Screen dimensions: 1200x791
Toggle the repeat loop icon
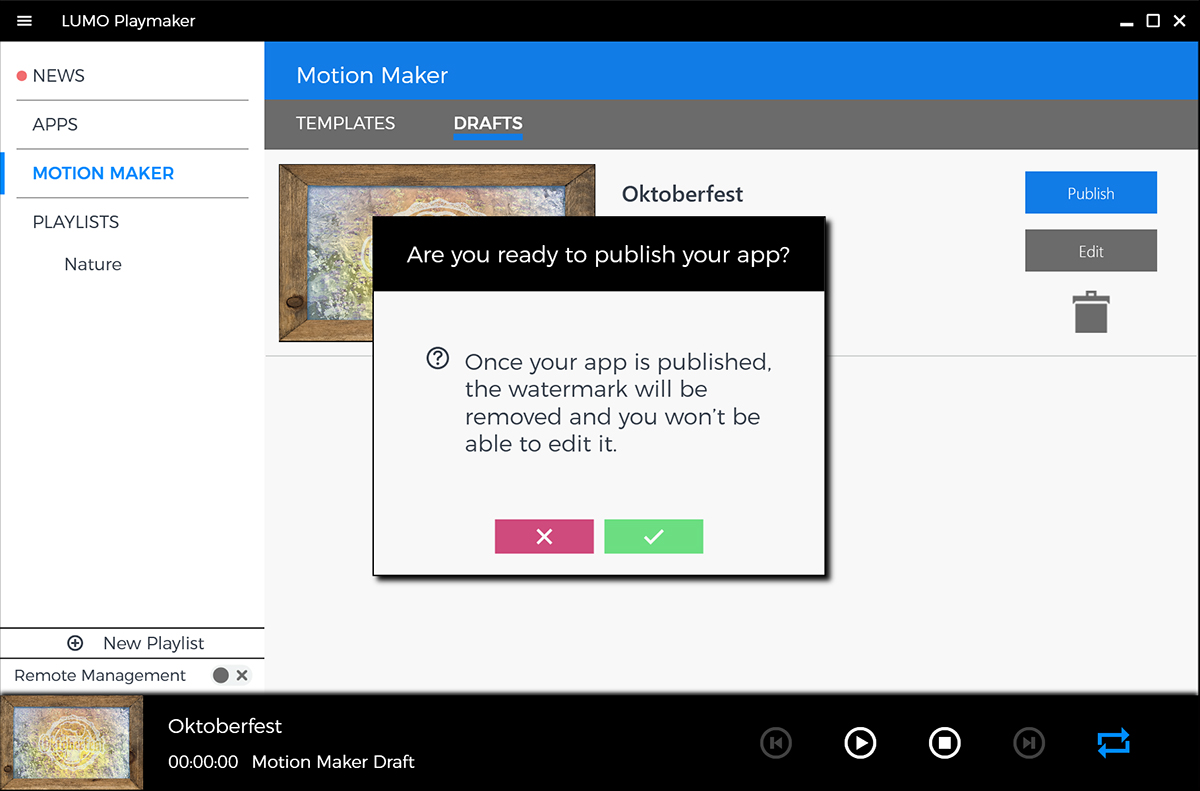(x=1113, y=743)
